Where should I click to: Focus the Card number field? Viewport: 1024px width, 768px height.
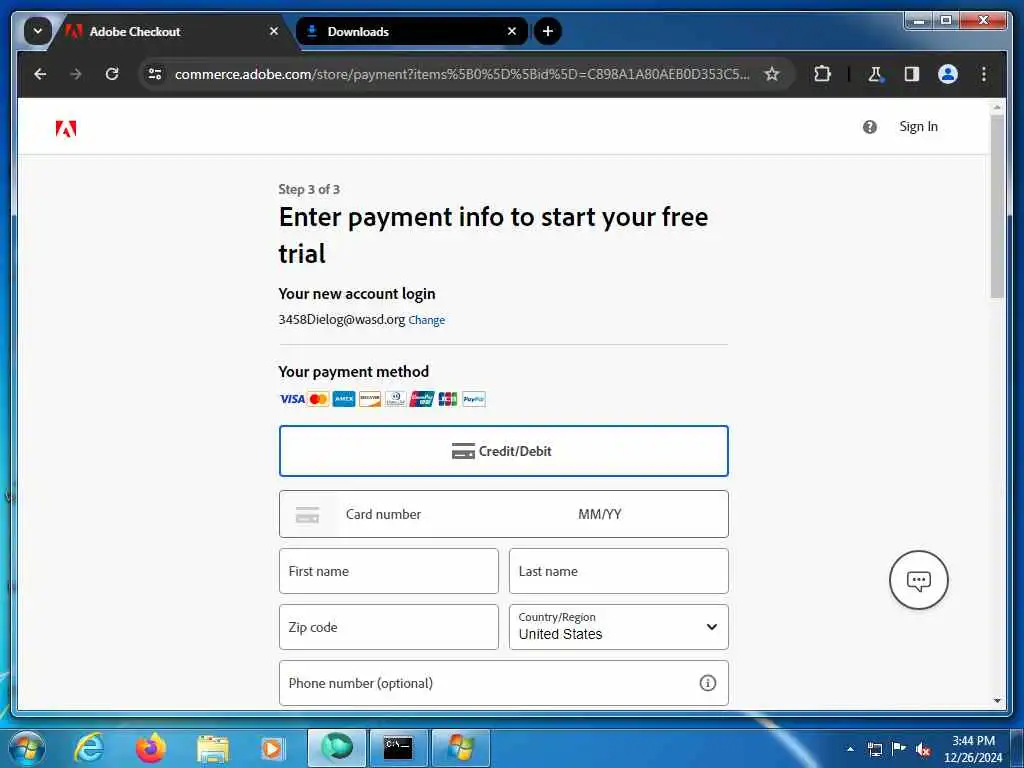click(451, 515)
